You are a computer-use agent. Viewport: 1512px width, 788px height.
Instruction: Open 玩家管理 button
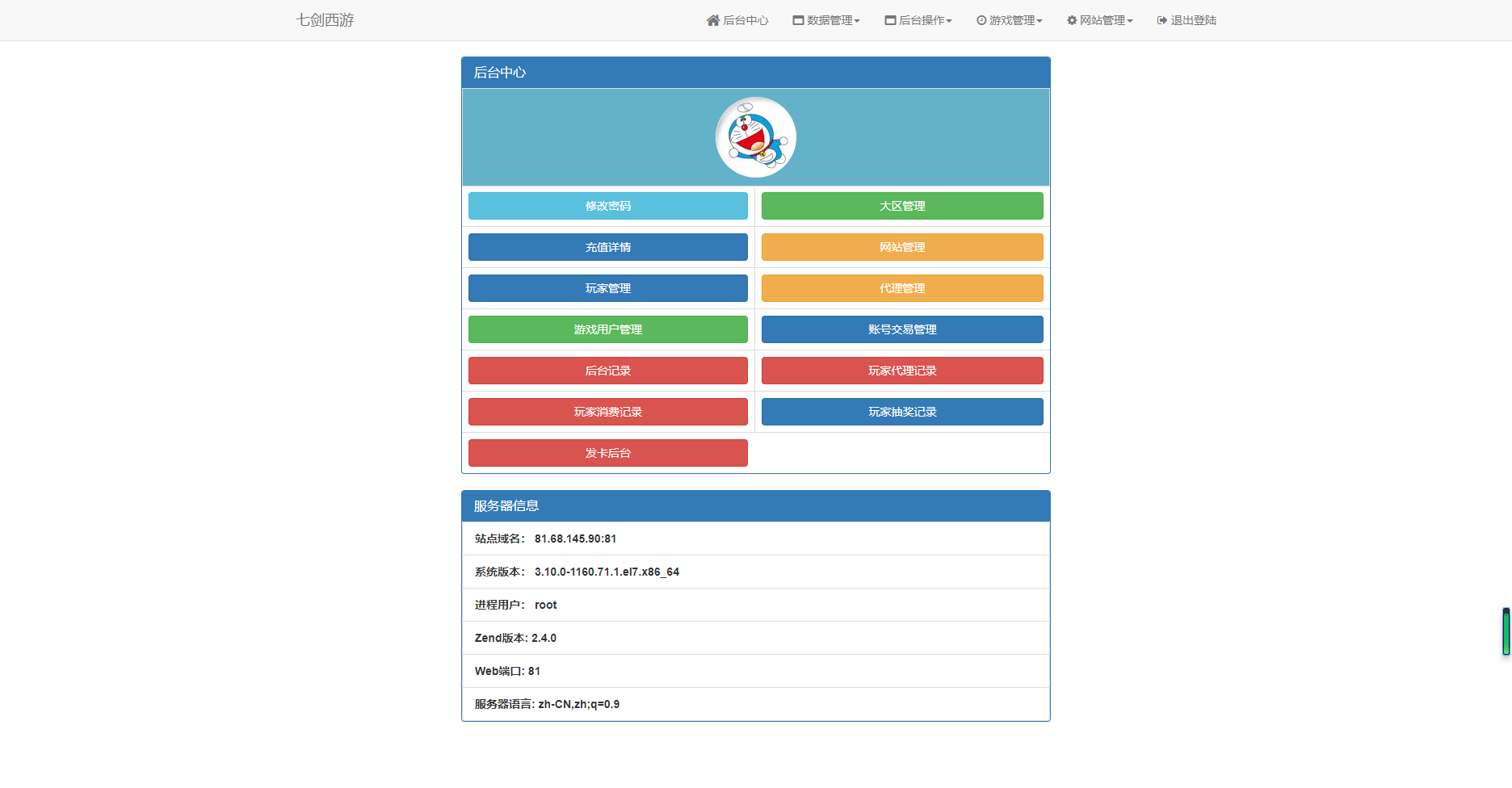point(608,288)
